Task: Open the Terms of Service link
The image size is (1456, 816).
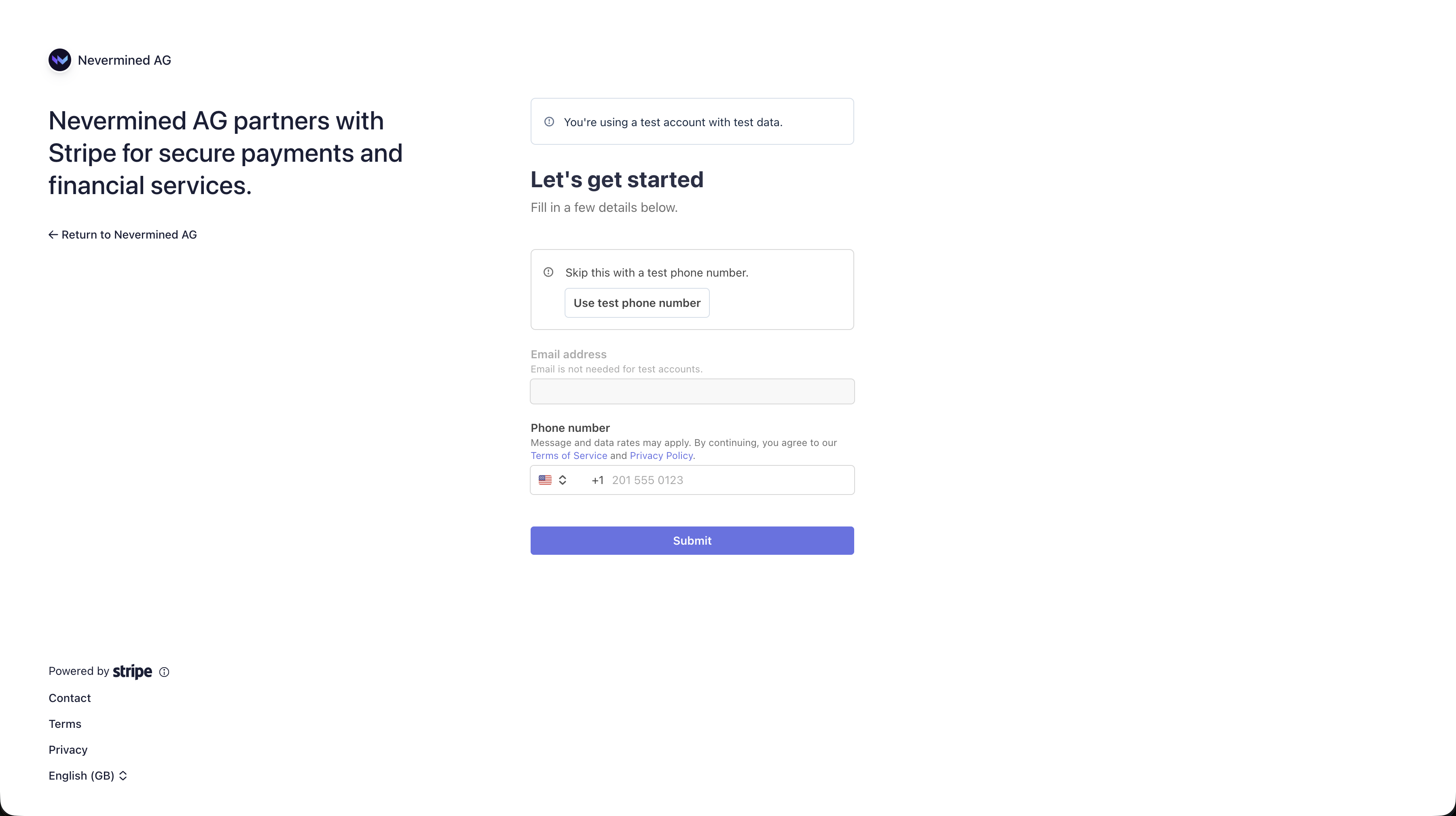Action: pos(569,455)
